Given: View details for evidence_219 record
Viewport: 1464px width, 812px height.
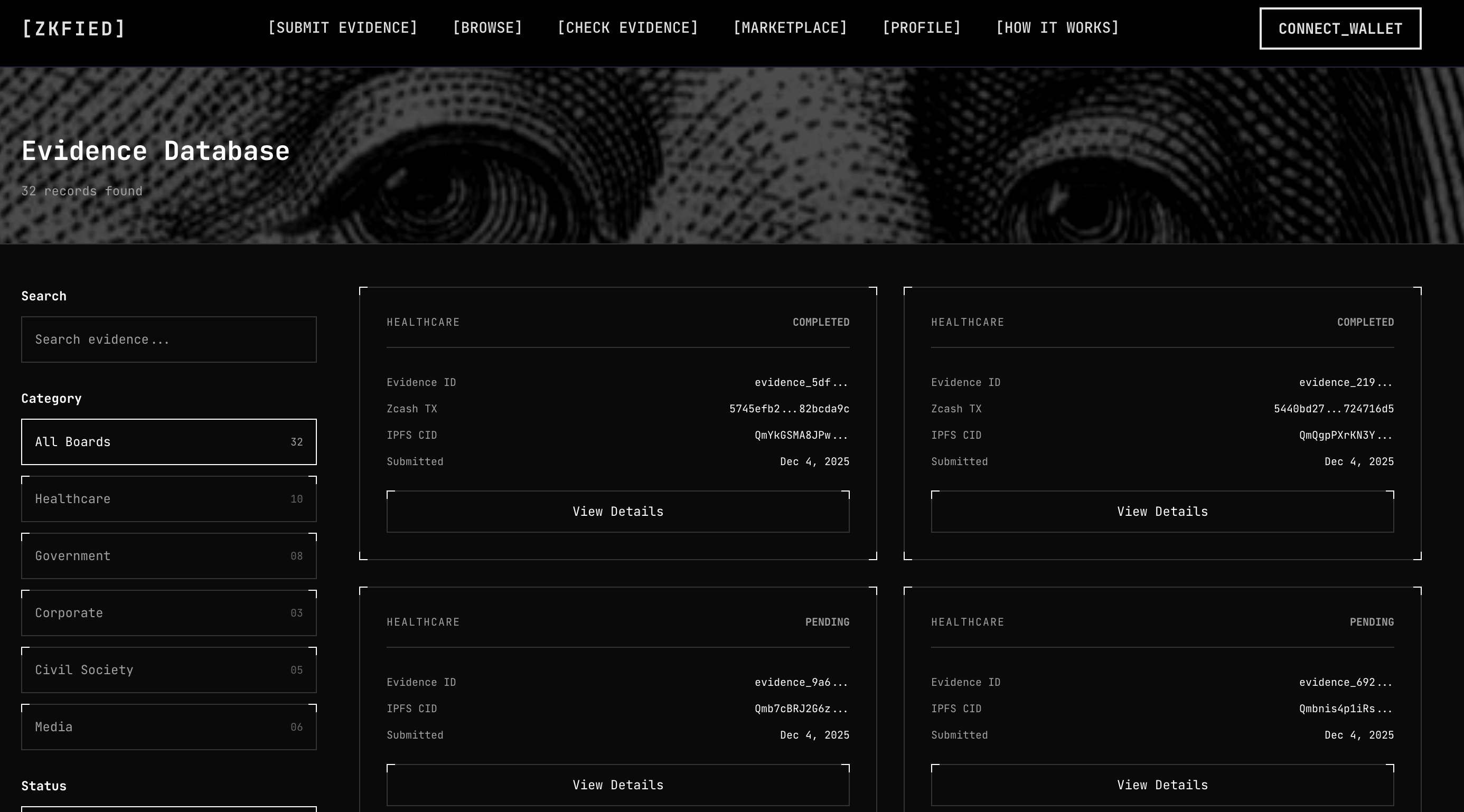Looking at the screenshot, I should [x=1162, y=512].
